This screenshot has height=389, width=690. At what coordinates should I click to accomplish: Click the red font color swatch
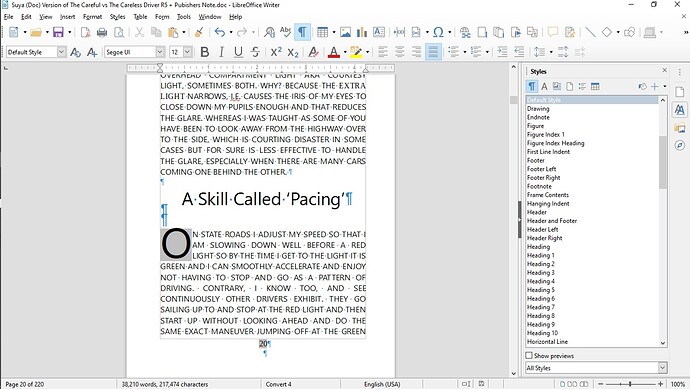[x=334, y=52]
